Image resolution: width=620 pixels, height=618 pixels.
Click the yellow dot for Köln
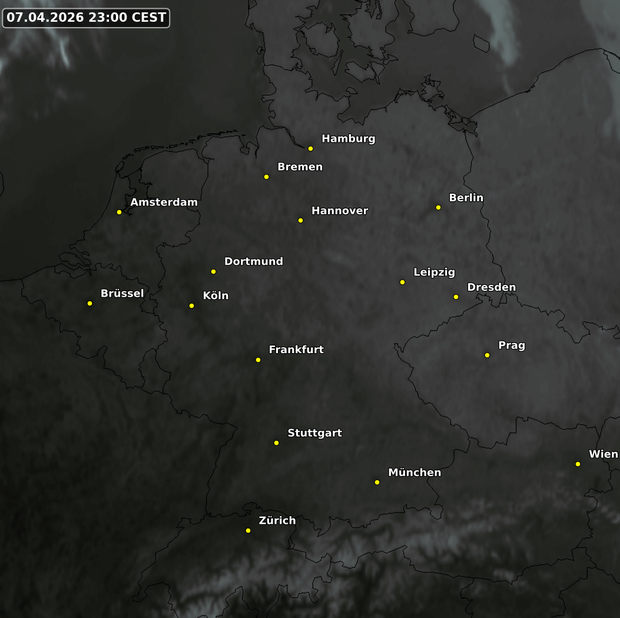[192, 305]
